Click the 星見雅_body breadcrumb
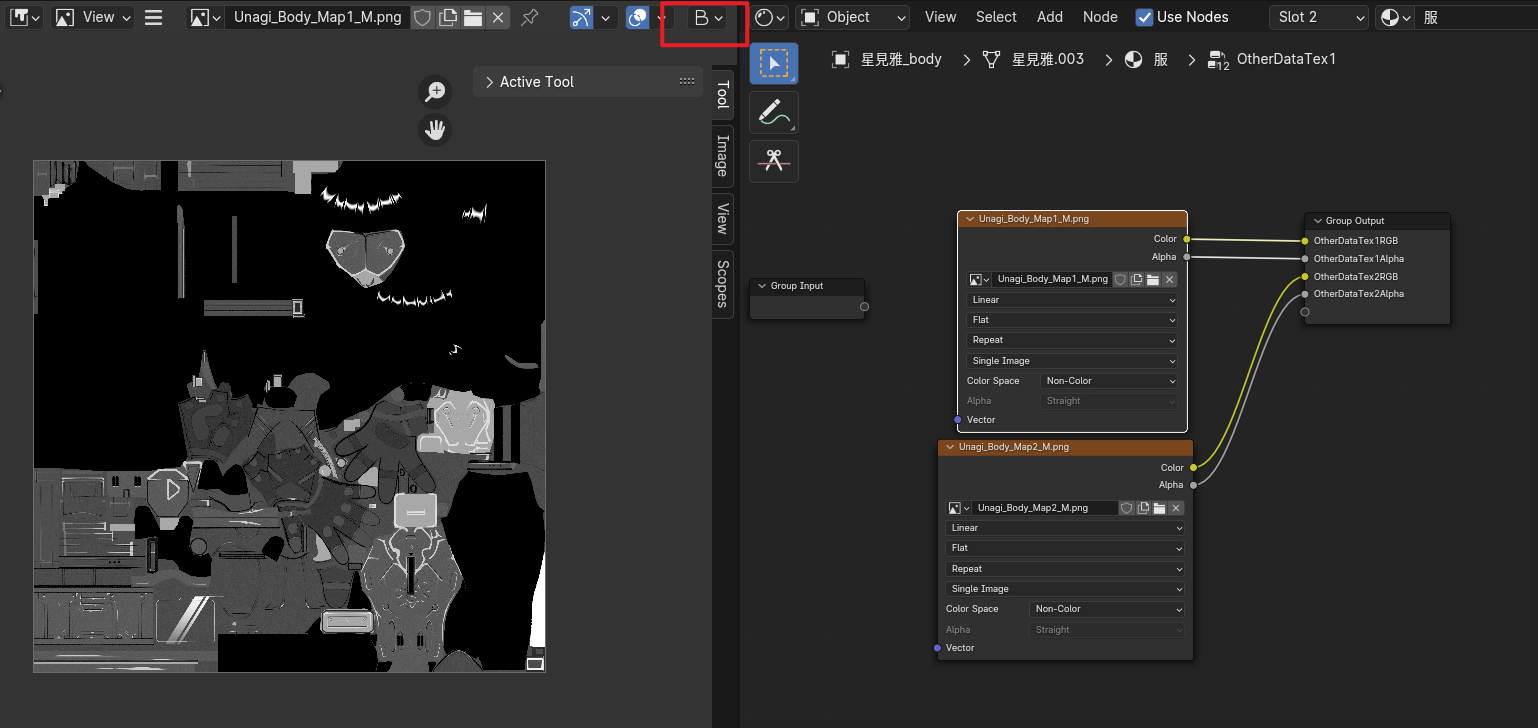The height and width of the screenshot is (728, 1538). tap(900, 59)
